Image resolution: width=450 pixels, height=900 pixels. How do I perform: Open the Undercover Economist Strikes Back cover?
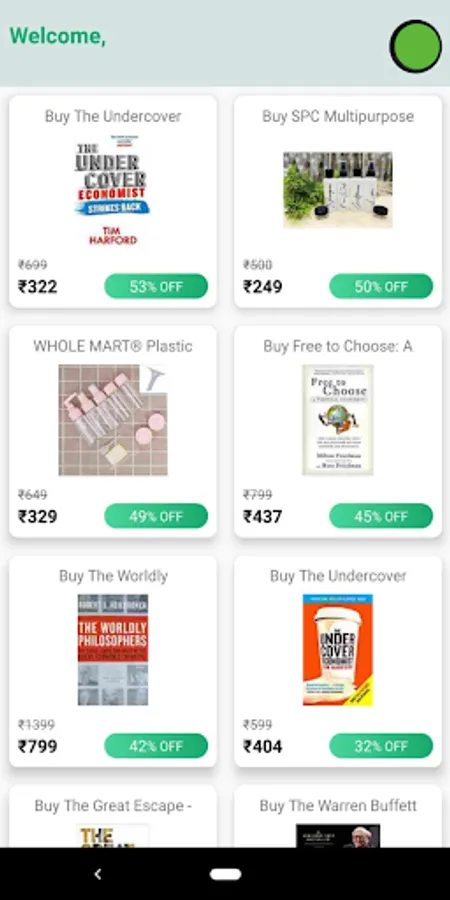[112, 190]
